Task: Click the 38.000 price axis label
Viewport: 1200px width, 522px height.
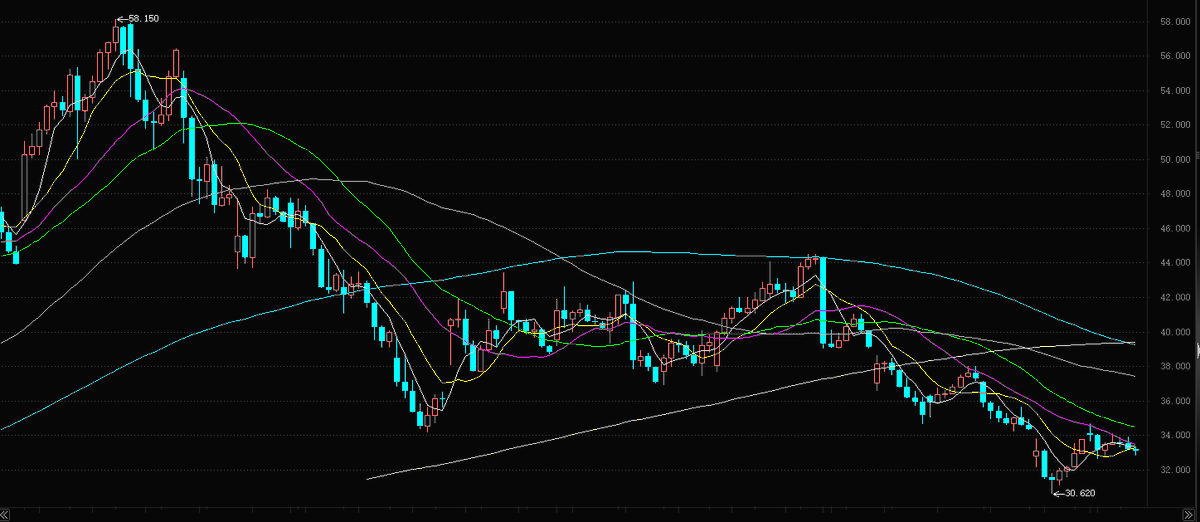Action: (x=1174, y=367)
